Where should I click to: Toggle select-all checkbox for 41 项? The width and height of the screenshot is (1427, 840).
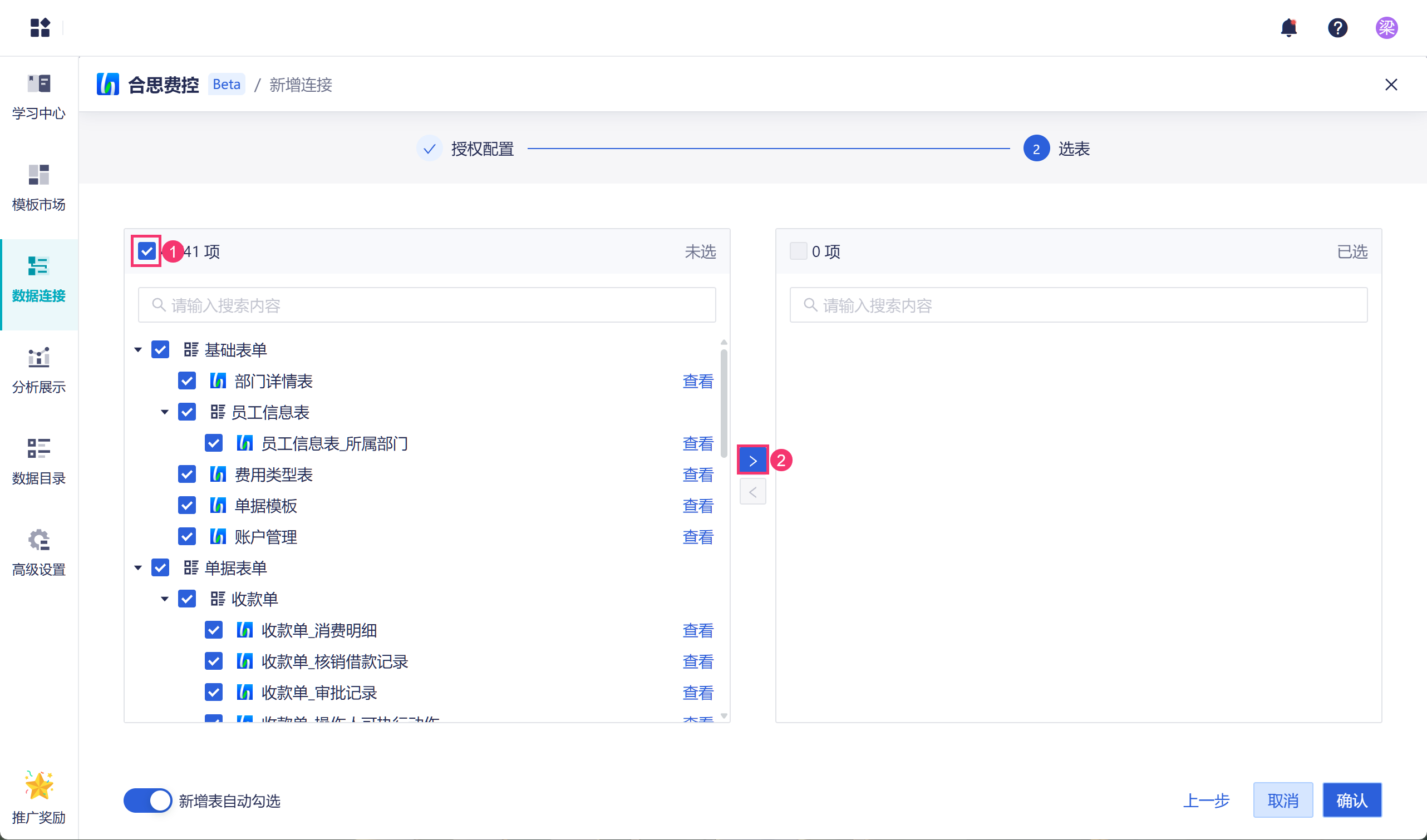pos(147,251)
